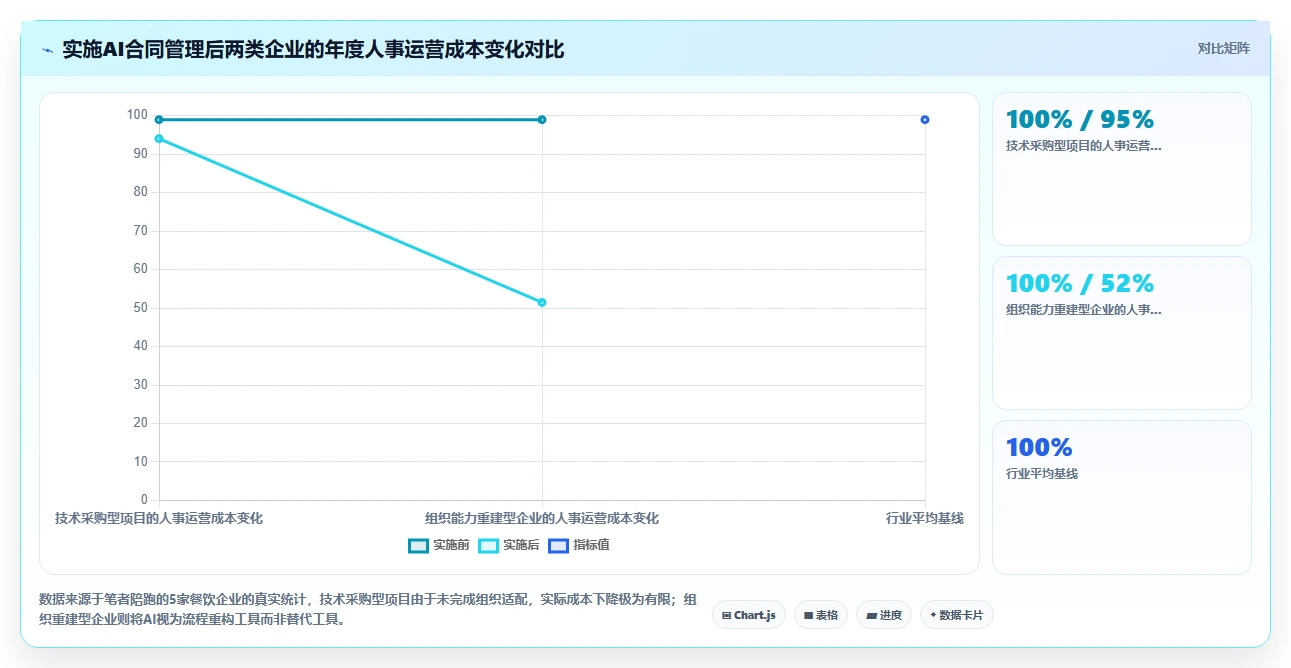The width and height of the screenshot is (1291, 668).
Task: Click the 指标值 legend text label
Action: pyautogui.click(x=591, y=545)
